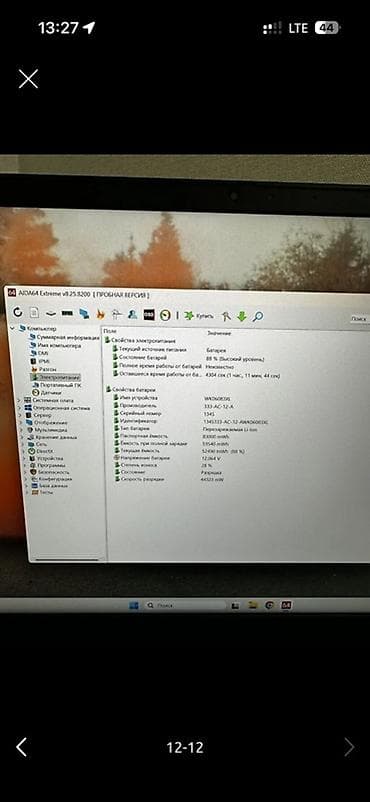Select the Степень износа row
Image resolution: width=370 pixels, height=802 pixels.
pos(136,465)
